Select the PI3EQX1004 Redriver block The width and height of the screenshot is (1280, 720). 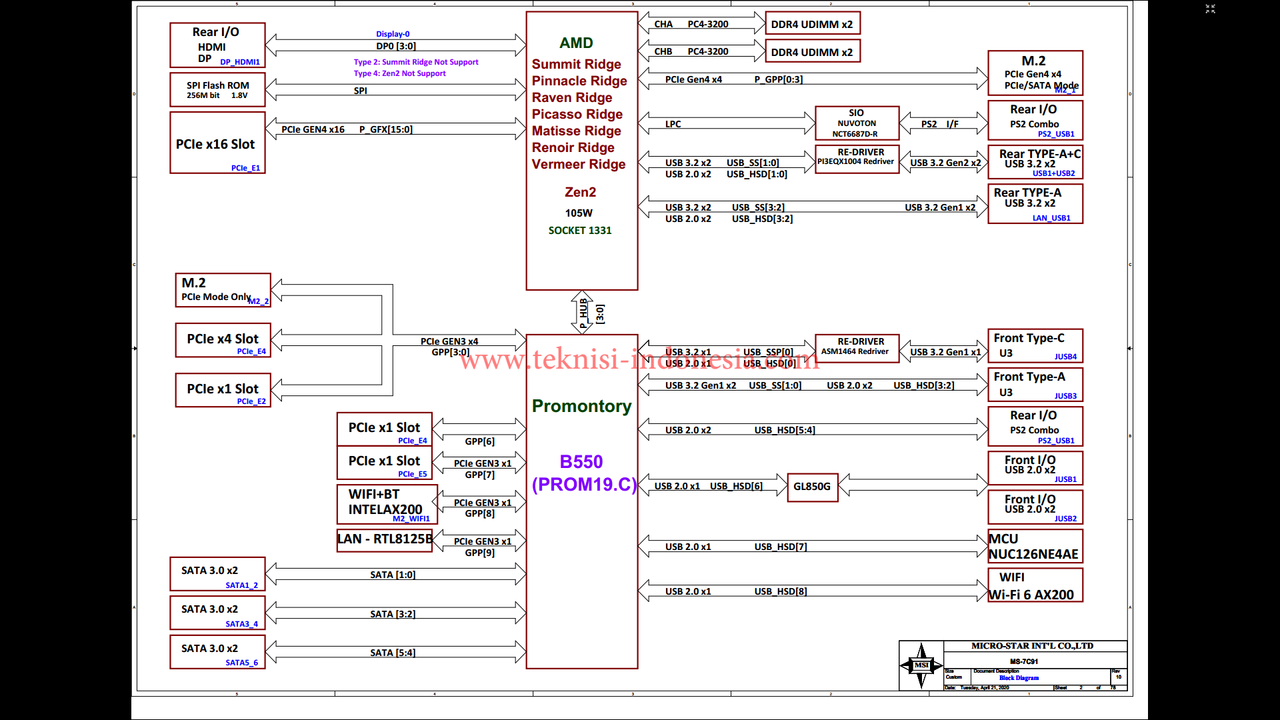(856, 159)
